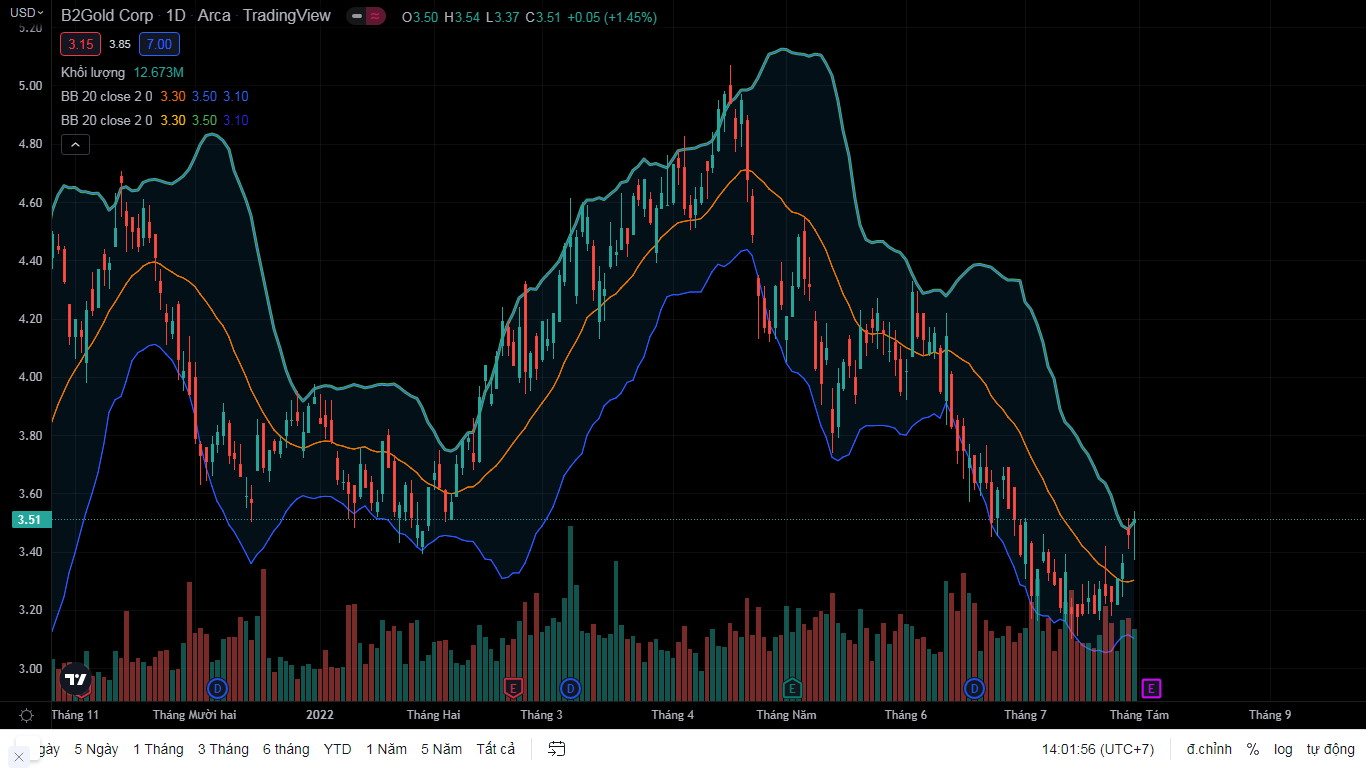Click the green earnings E marker near Tháng Năm

(791, 688)
